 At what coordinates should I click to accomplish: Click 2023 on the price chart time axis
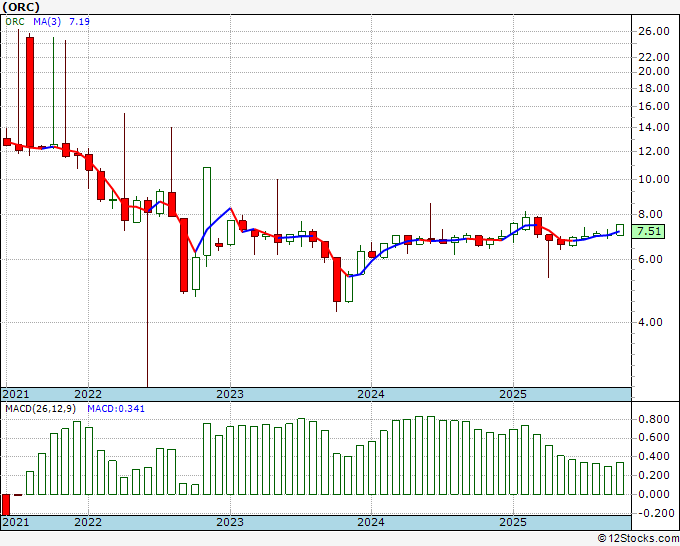point(230,394)
